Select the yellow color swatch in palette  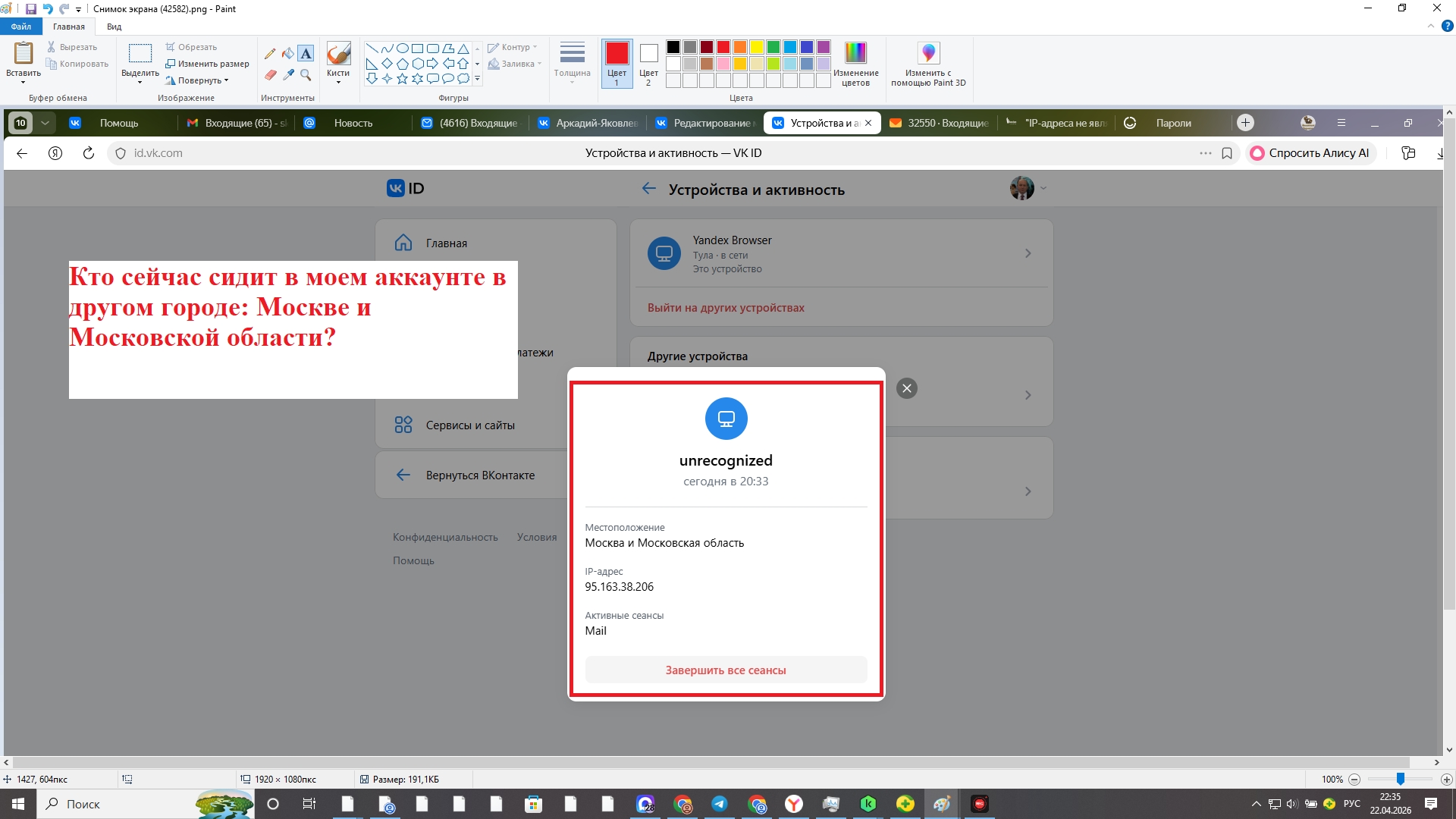click(756, 47)
